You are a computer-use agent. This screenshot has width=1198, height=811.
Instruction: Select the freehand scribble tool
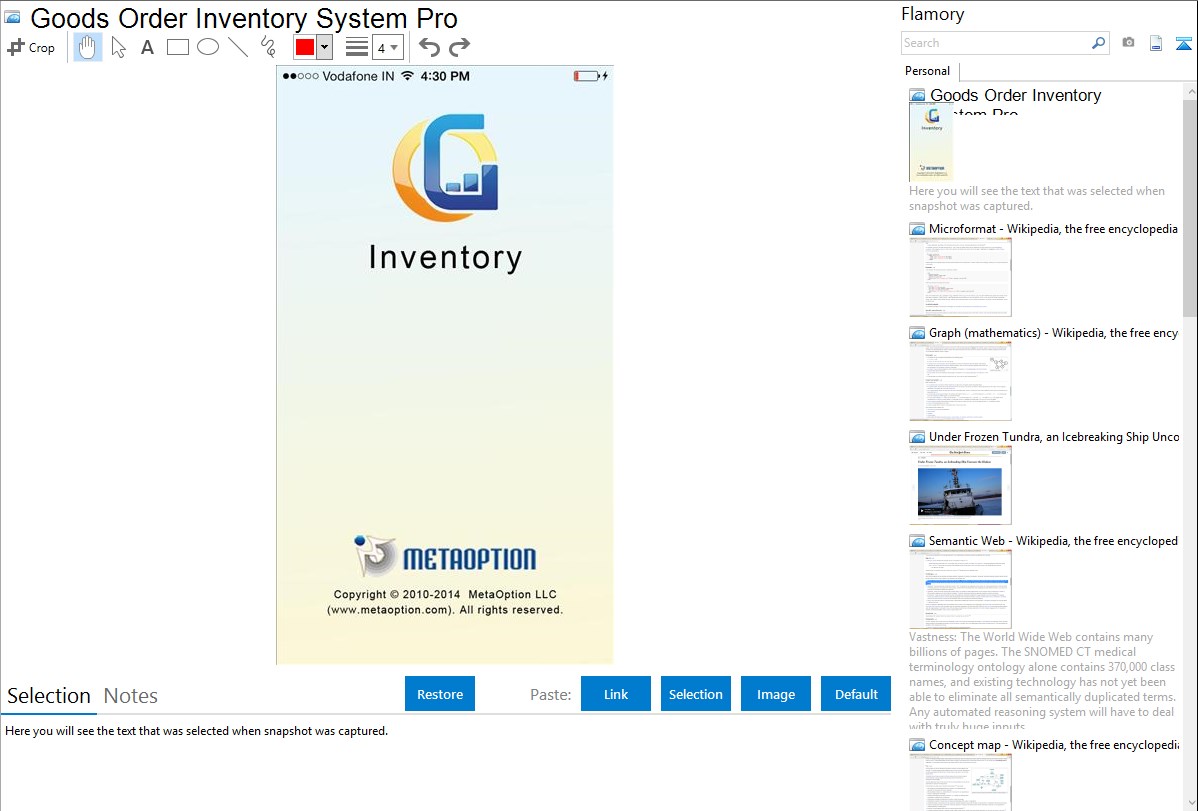point(268,47)
